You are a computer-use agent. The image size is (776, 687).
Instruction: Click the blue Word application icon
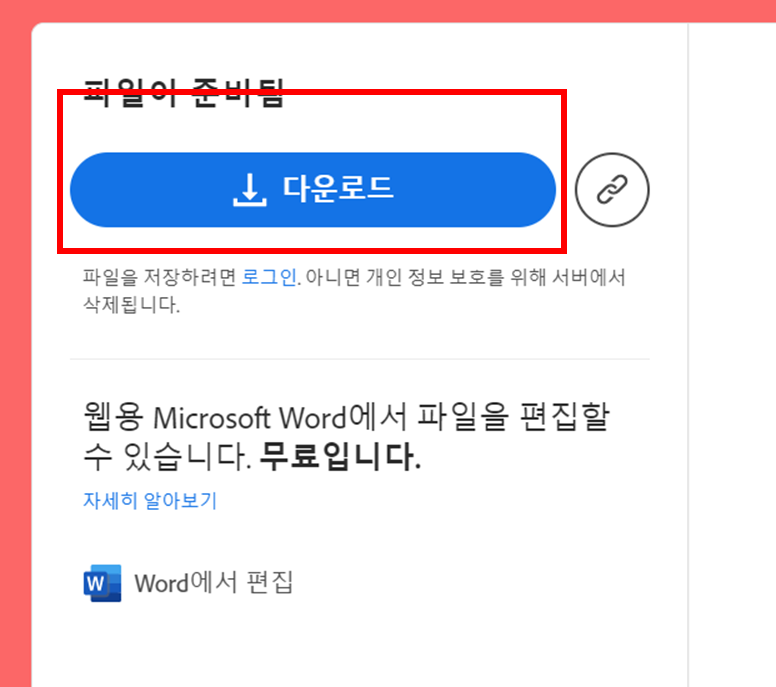102,583
